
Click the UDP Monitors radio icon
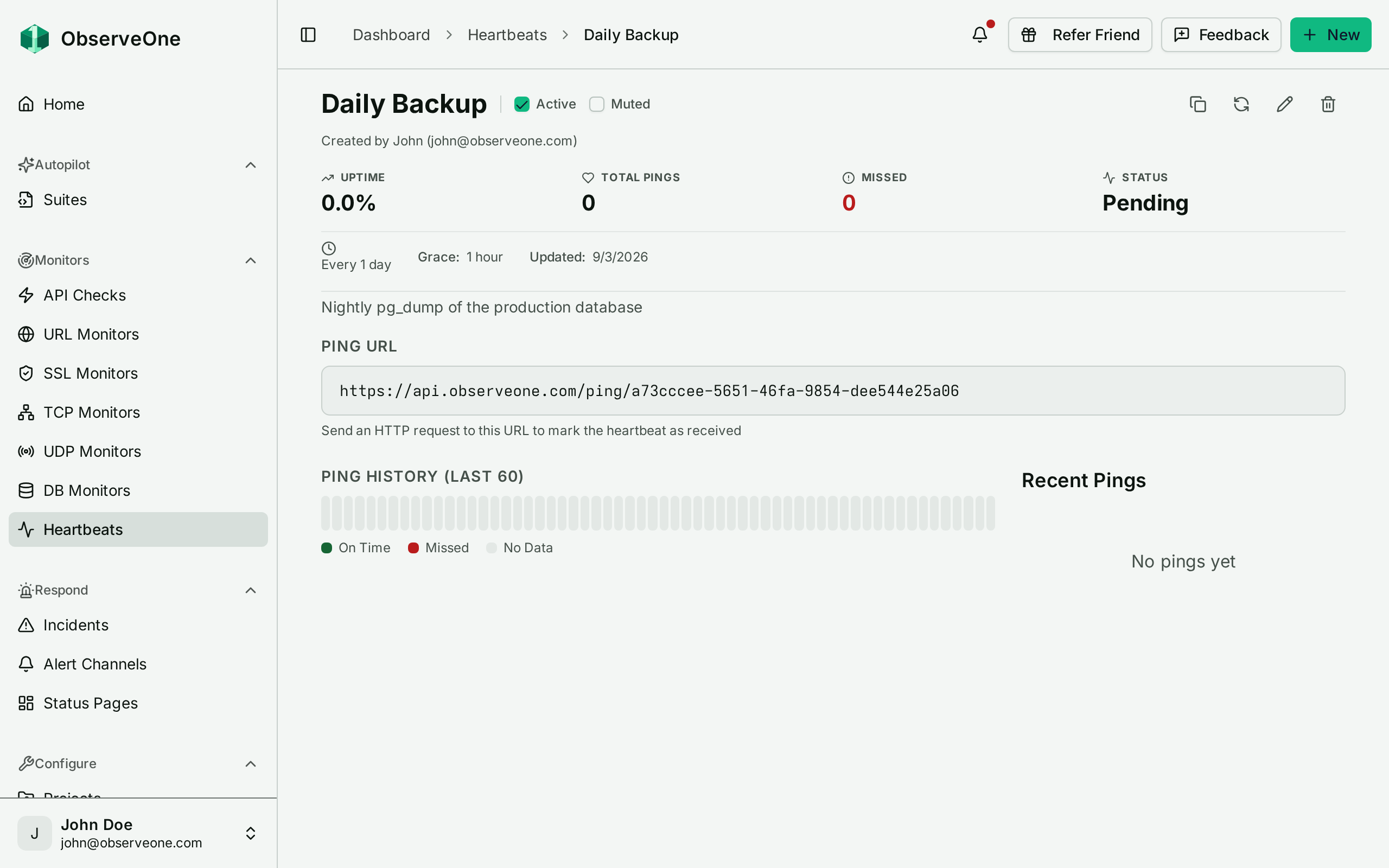coord(26,451)
